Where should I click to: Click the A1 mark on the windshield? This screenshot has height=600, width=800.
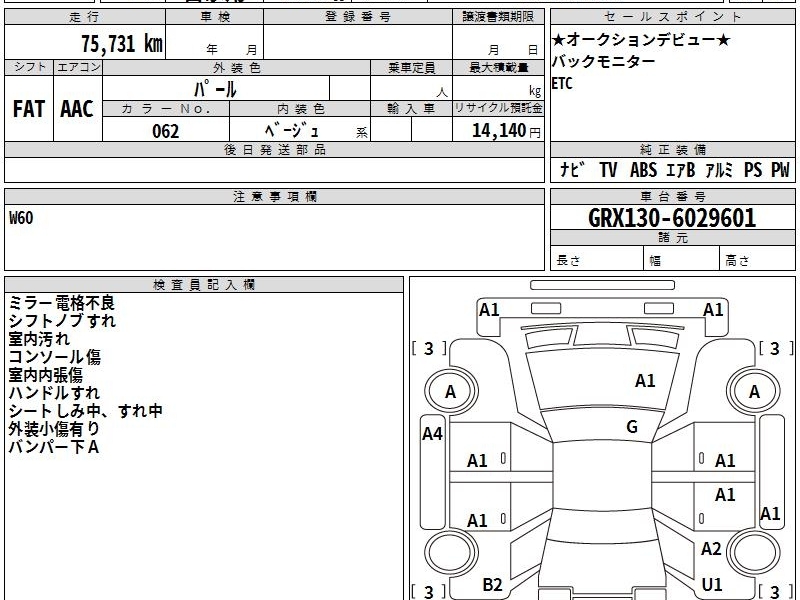[x=645, y=381]
